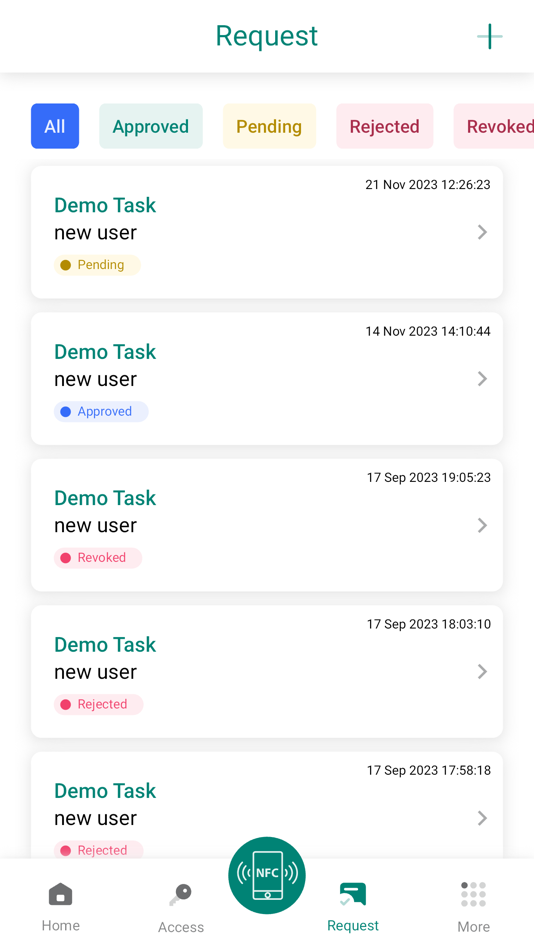Click Demo Task title at 18:03:10

(105, 644)
